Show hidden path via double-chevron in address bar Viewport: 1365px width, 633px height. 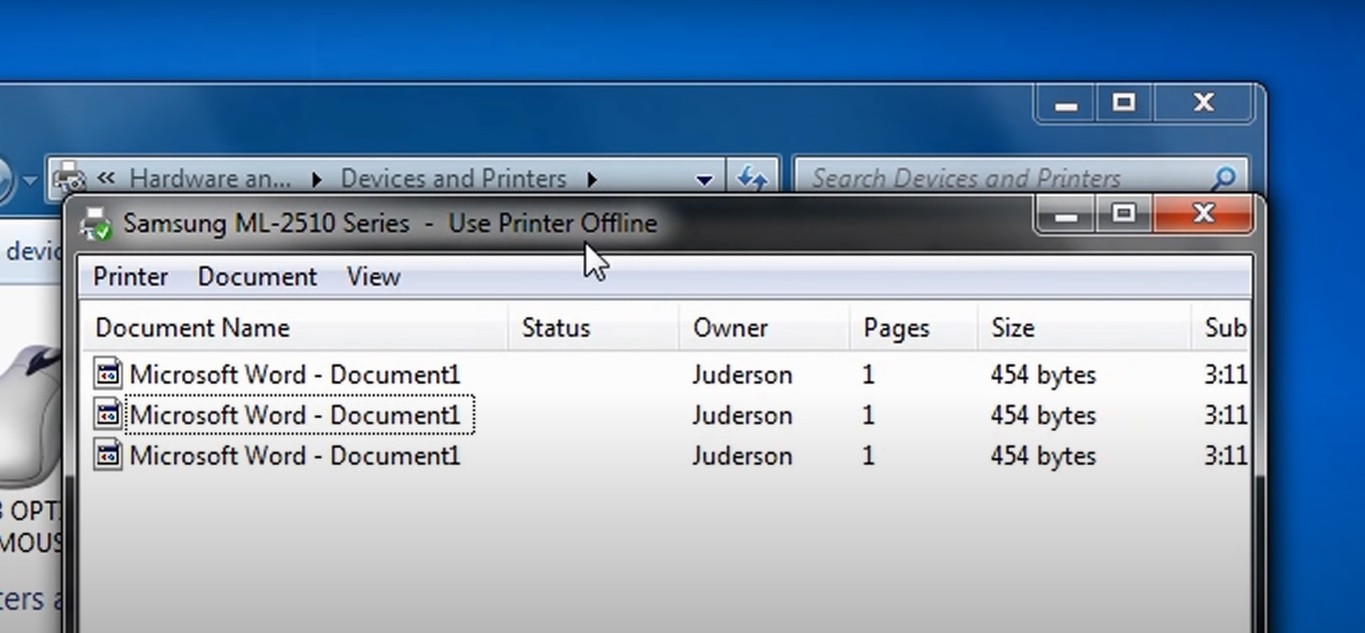tap(105, 178)
